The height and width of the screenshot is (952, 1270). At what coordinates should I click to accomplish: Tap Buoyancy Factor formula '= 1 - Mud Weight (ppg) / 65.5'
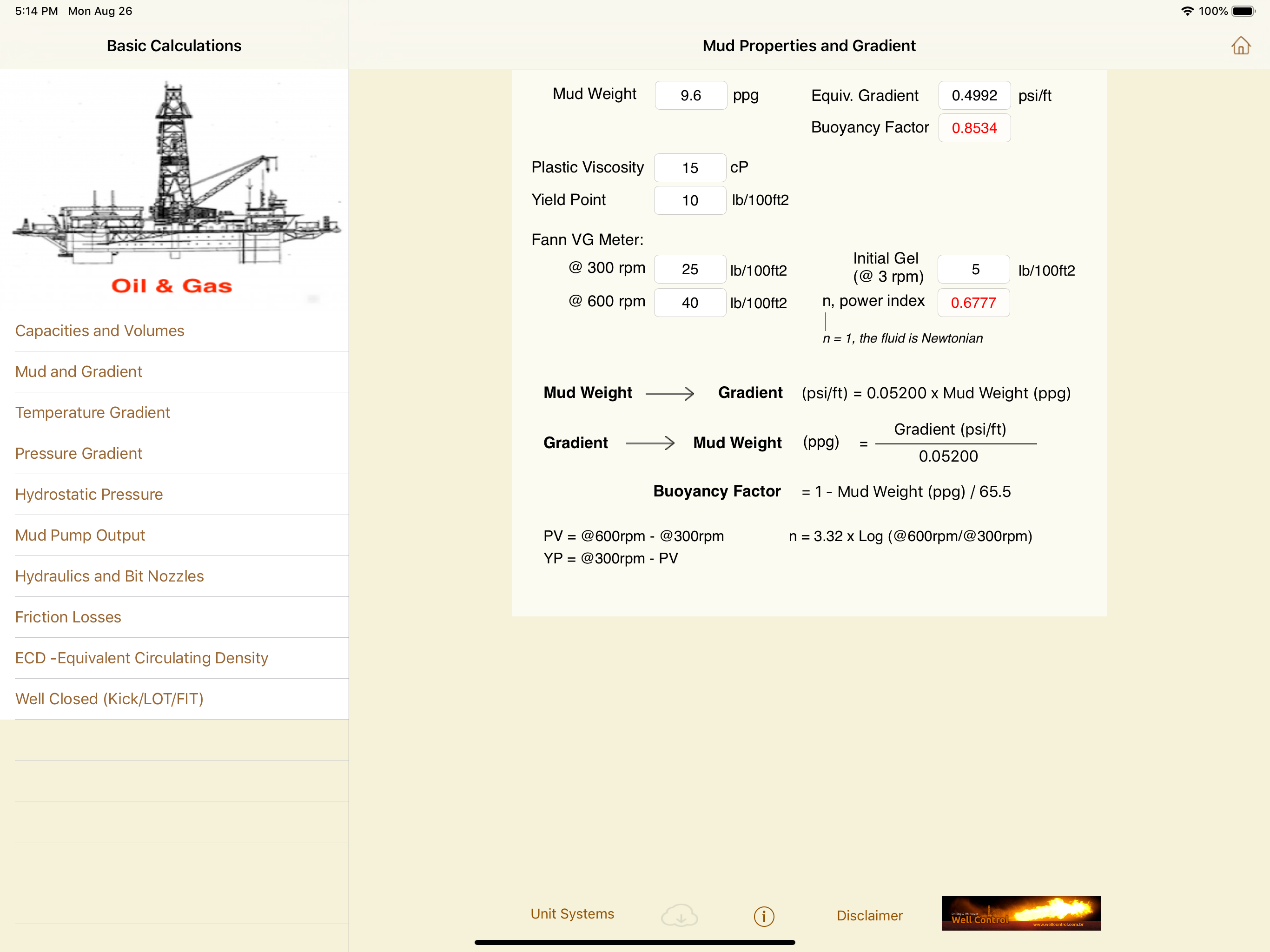(x=906, y=491)
